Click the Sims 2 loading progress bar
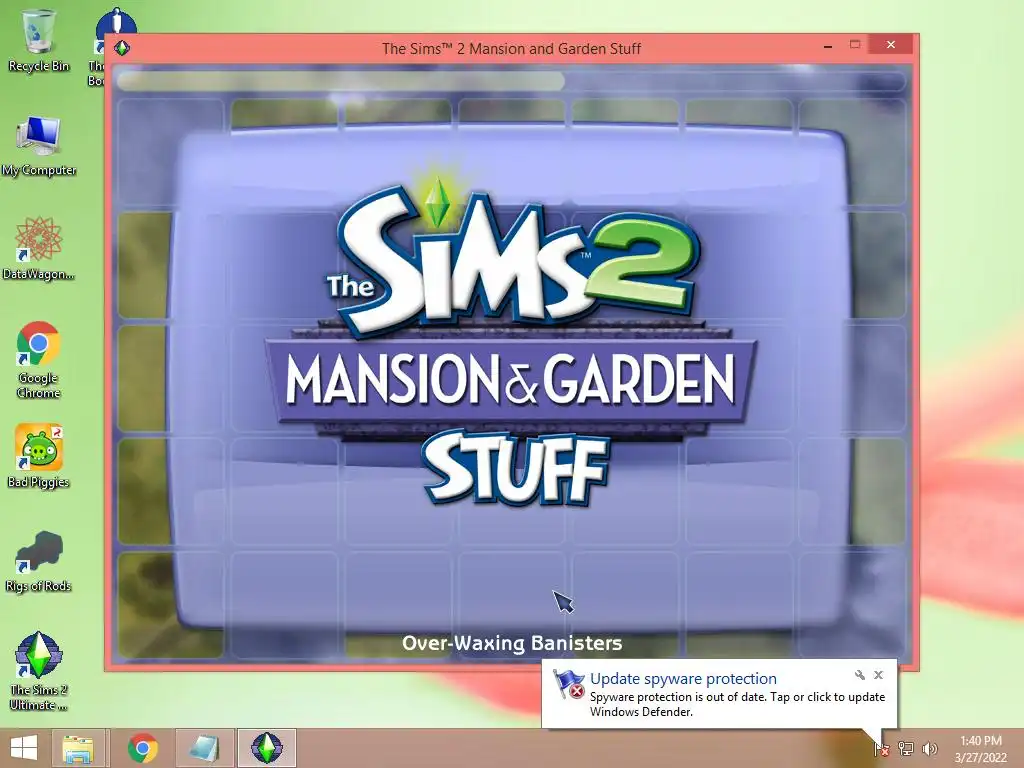This screenshot has height=768, width=1024. pyautogui.click(x=511, y=81)
